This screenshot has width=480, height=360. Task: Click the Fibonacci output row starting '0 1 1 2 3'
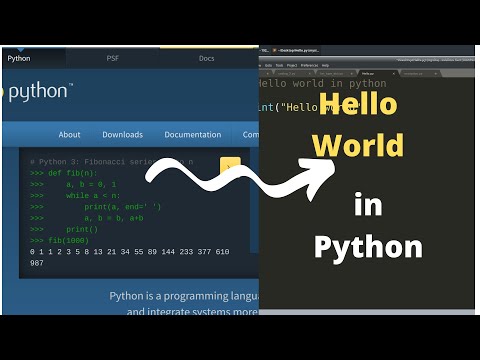(x=129, y=252)
